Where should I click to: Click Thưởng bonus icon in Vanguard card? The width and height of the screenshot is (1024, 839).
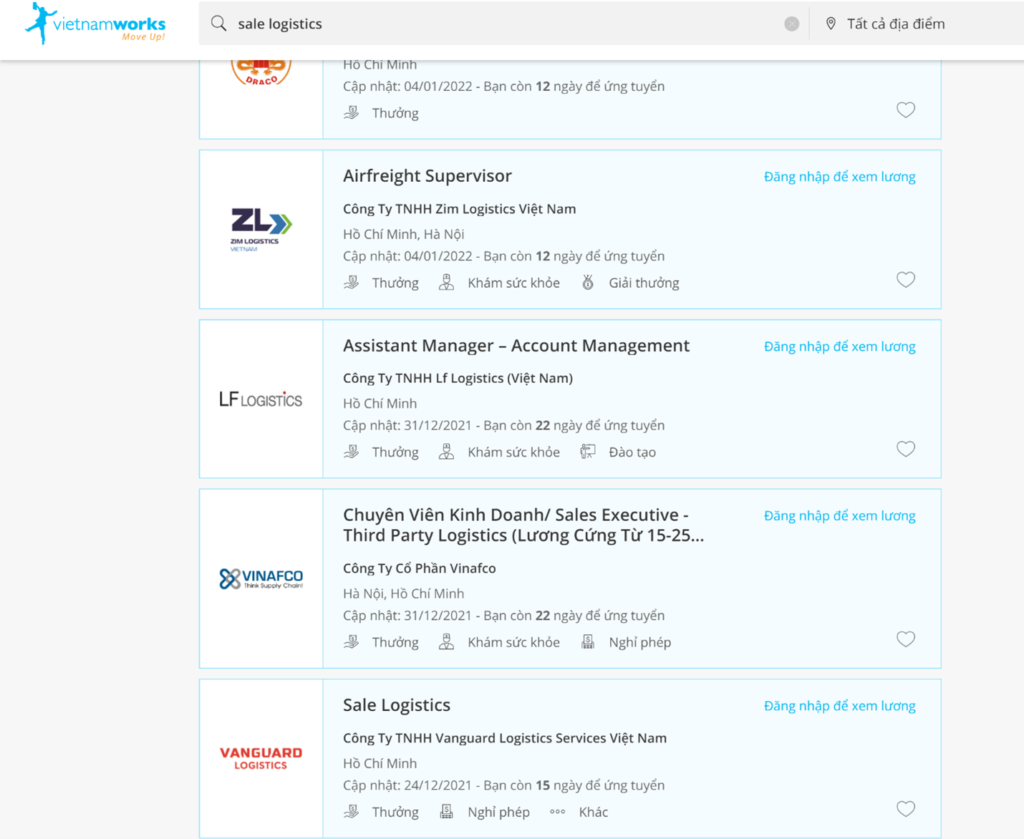[351, 811]
